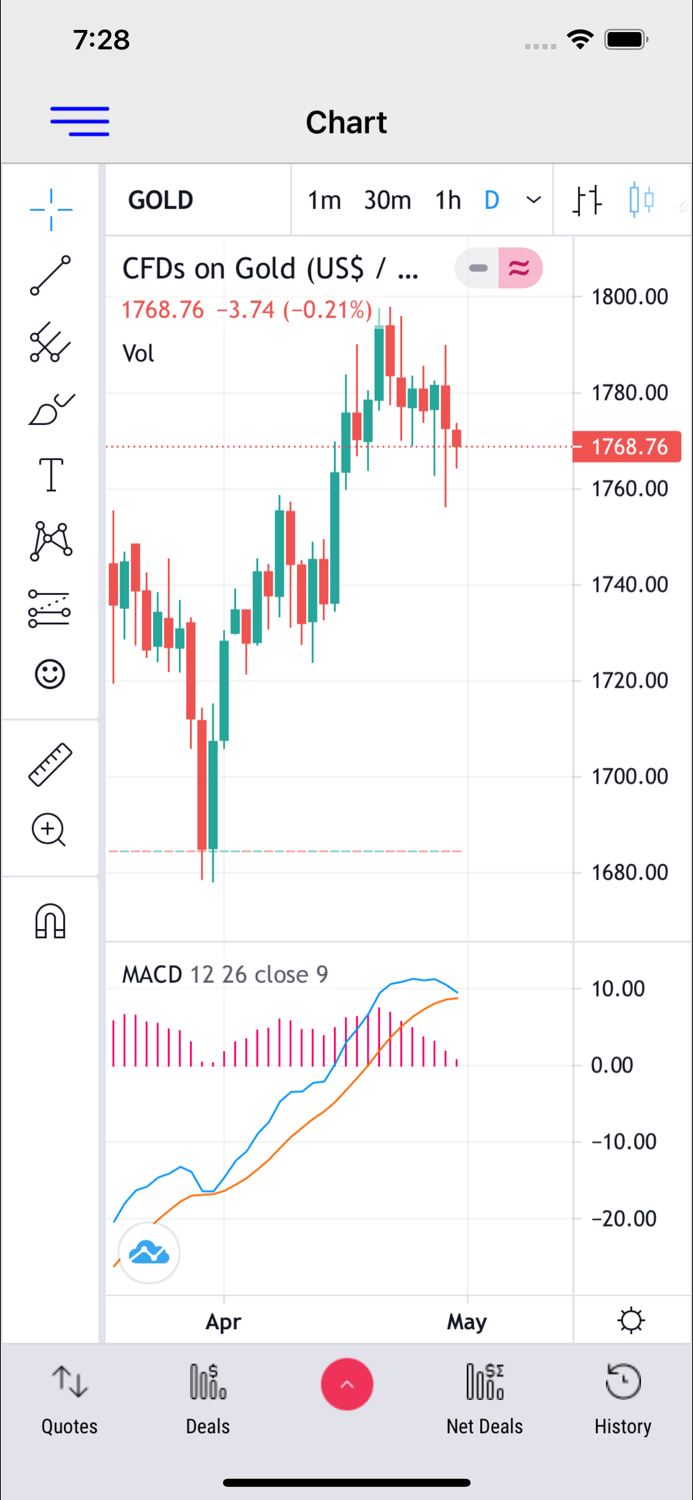693x1500 pixels.
Task: Switch to the 30m timeframe
Action: pos(387,200)
